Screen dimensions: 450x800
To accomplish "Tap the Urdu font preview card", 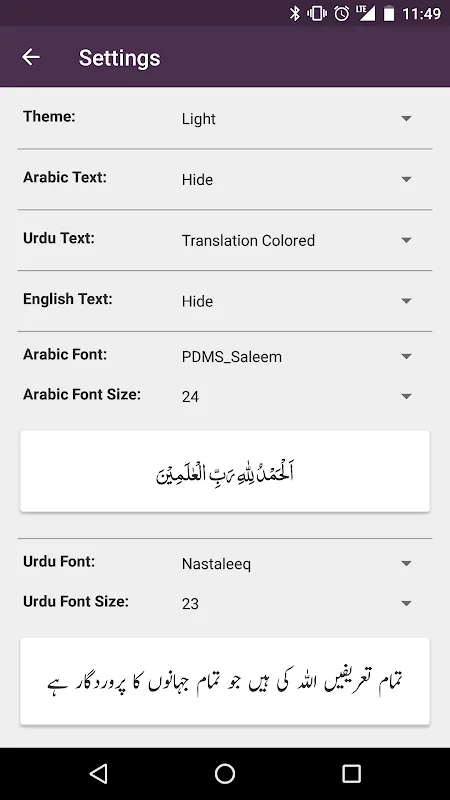I will [x=225, y=681].
